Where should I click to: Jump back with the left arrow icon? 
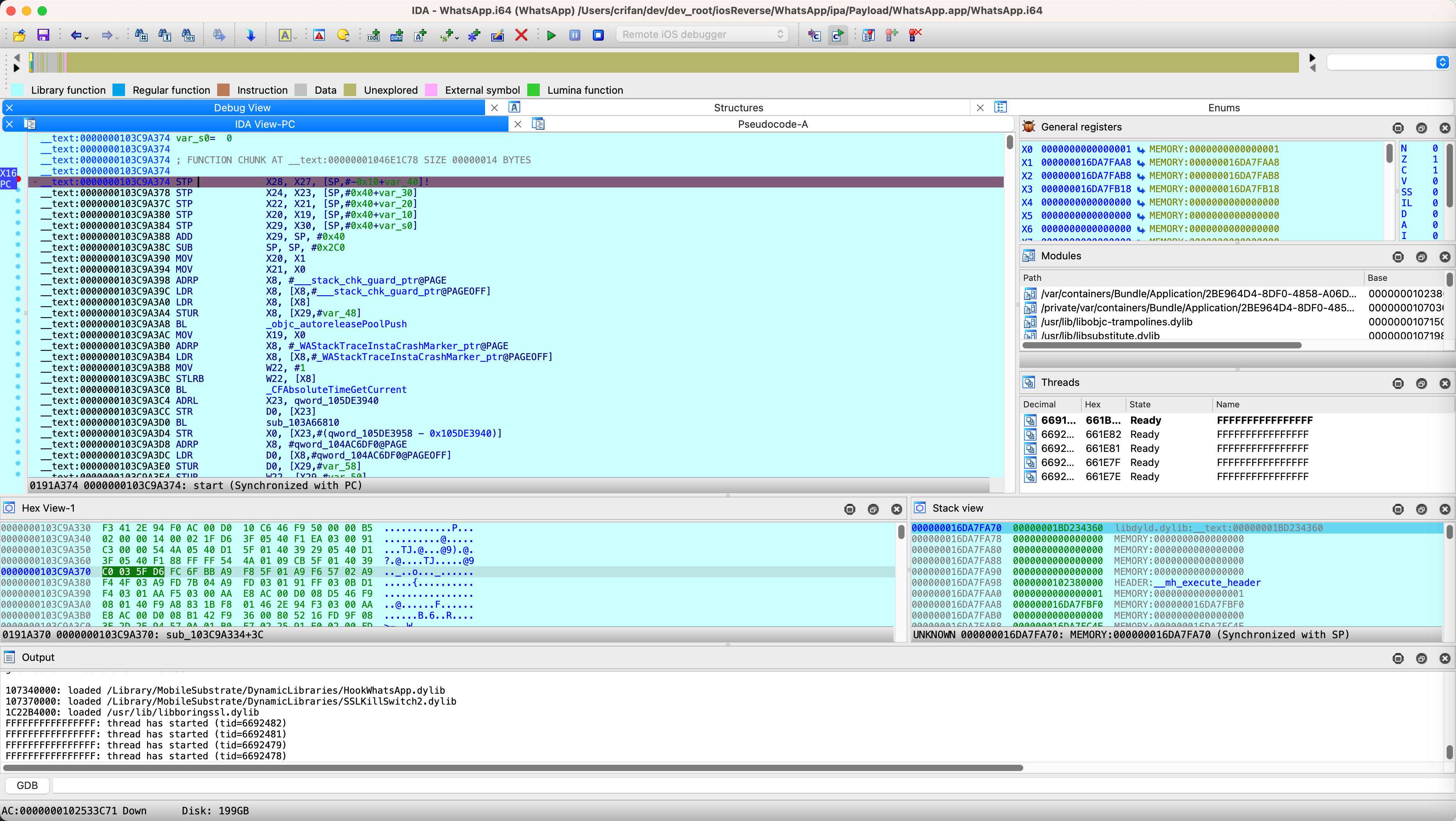(x=75, y=35)
